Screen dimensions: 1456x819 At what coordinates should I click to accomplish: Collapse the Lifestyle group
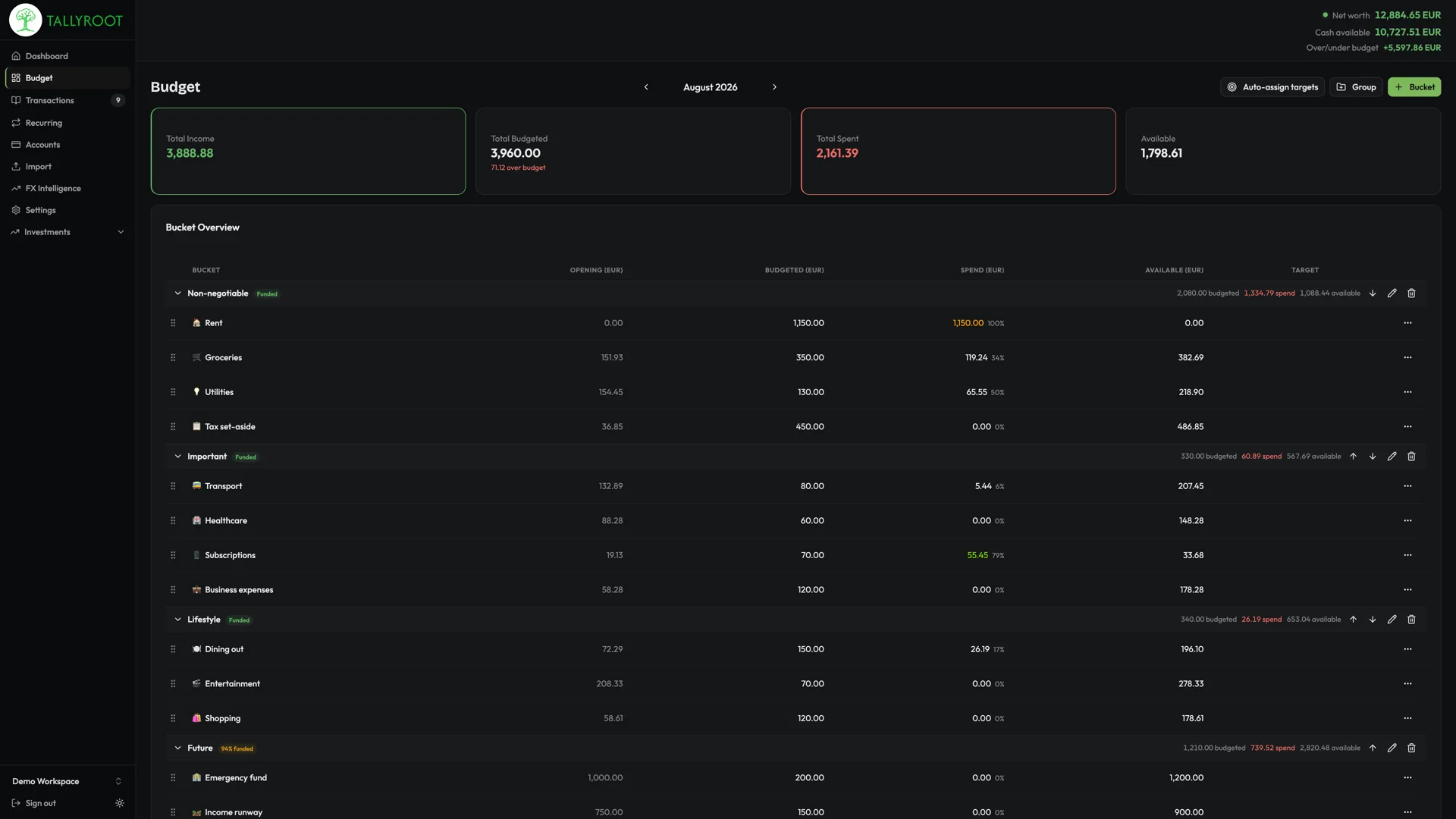[x=177, y=620]
